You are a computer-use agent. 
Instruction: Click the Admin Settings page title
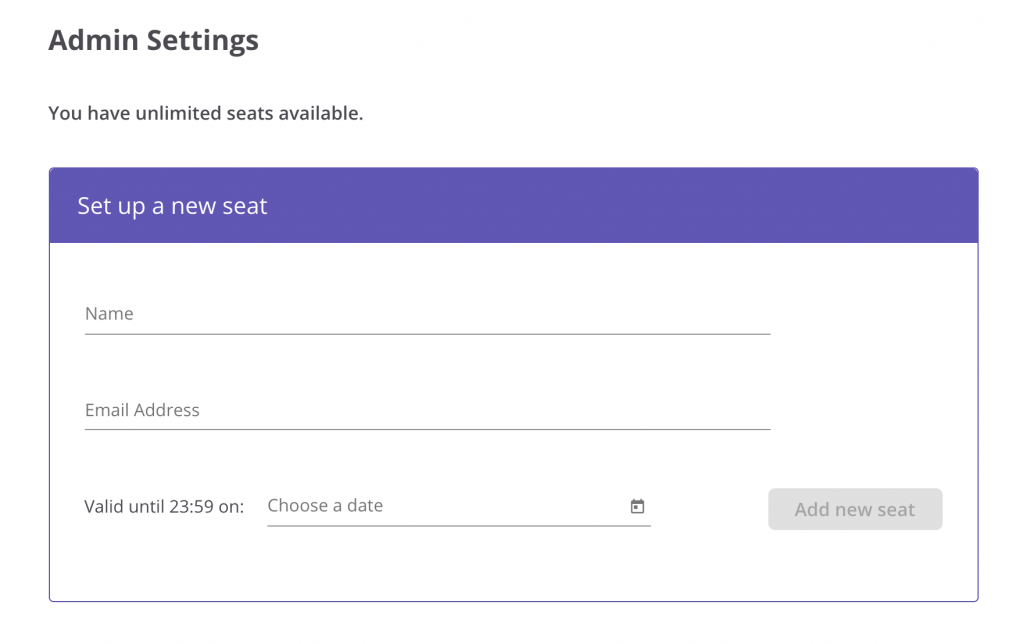(x=153, y=40)
